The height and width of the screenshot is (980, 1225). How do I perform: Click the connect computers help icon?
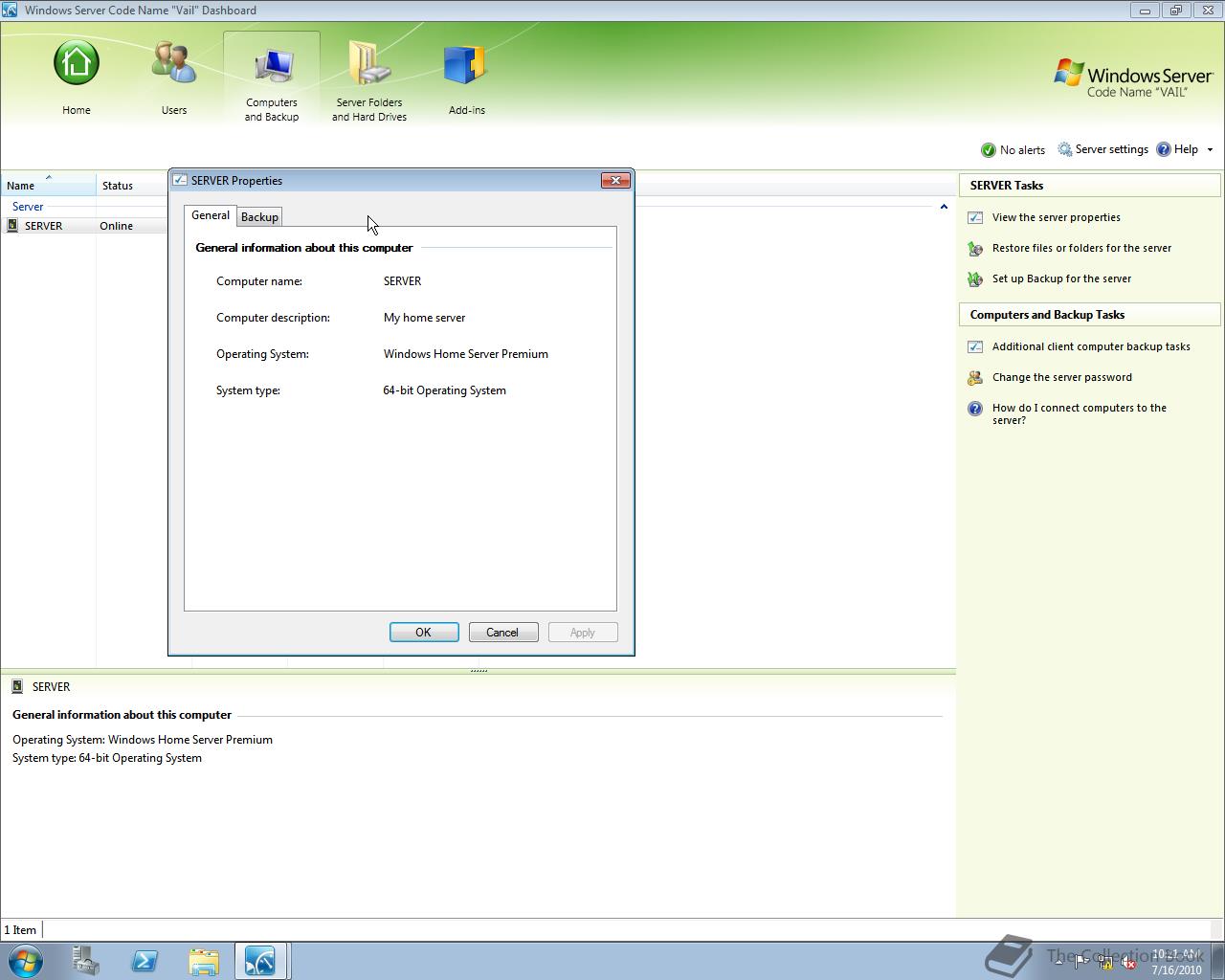tap(975, 409)
